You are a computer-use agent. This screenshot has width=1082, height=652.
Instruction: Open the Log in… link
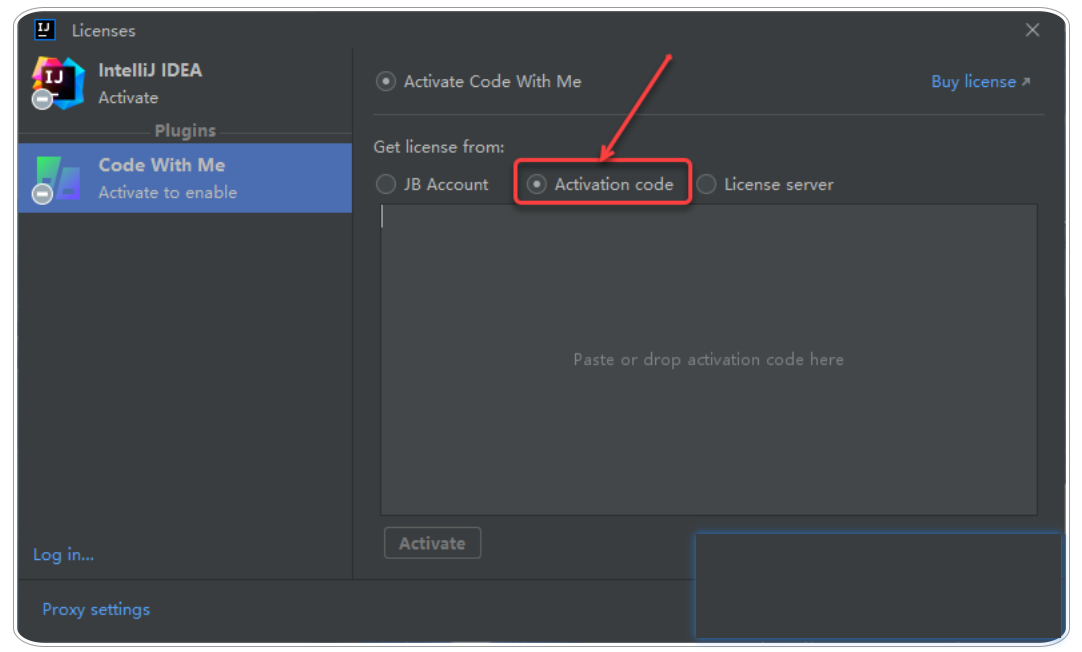(63, 555)
